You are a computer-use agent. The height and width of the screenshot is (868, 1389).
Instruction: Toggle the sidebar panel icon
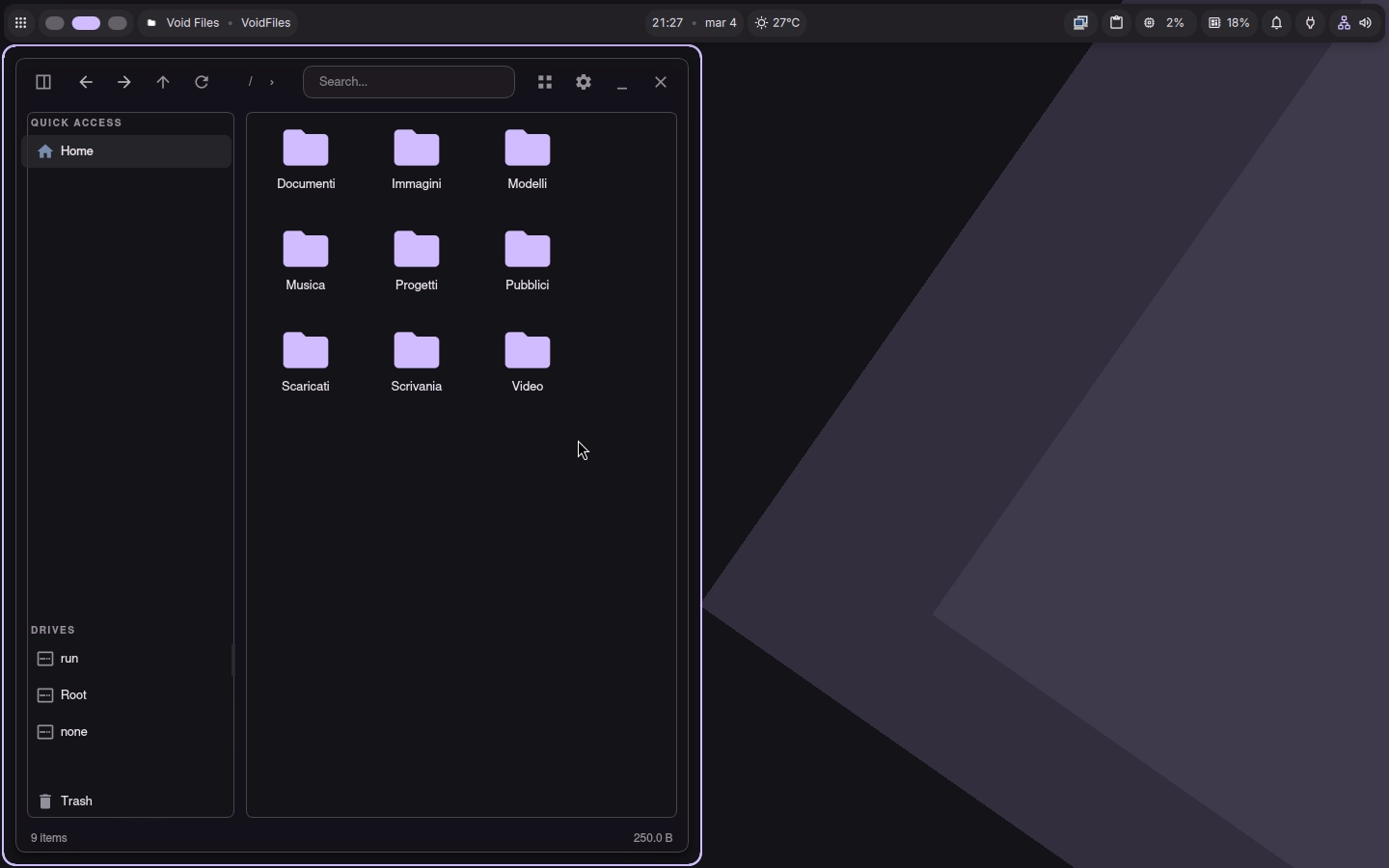[43, 83]
